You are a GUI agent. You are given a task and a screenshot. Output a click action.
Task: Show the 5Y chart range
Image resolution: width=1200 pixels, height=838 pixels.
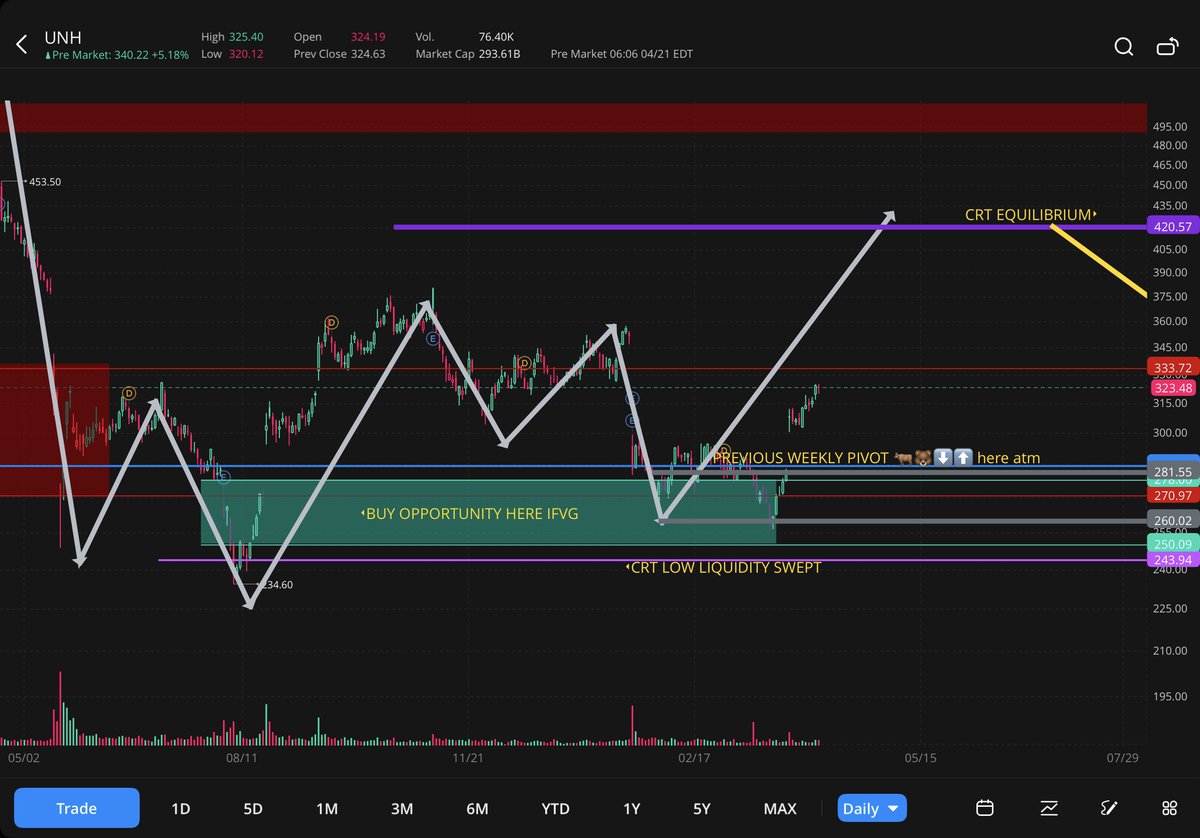(x=702, y=808)
